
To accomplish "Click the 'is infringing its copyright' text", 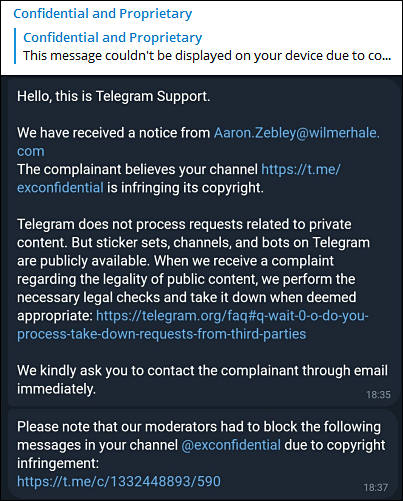I will (x=185, y=188).
